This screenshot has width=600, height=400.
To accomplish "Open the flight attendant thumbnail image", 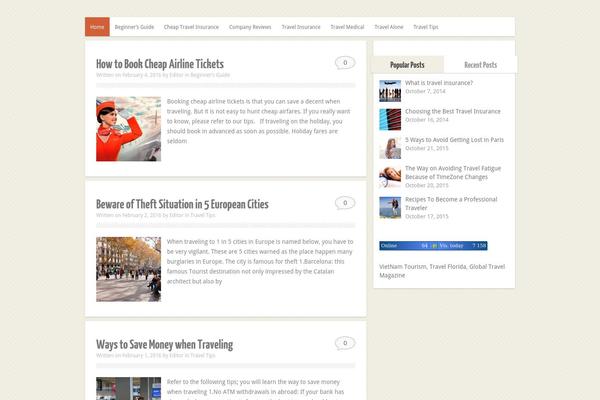I will coord(129,129).
